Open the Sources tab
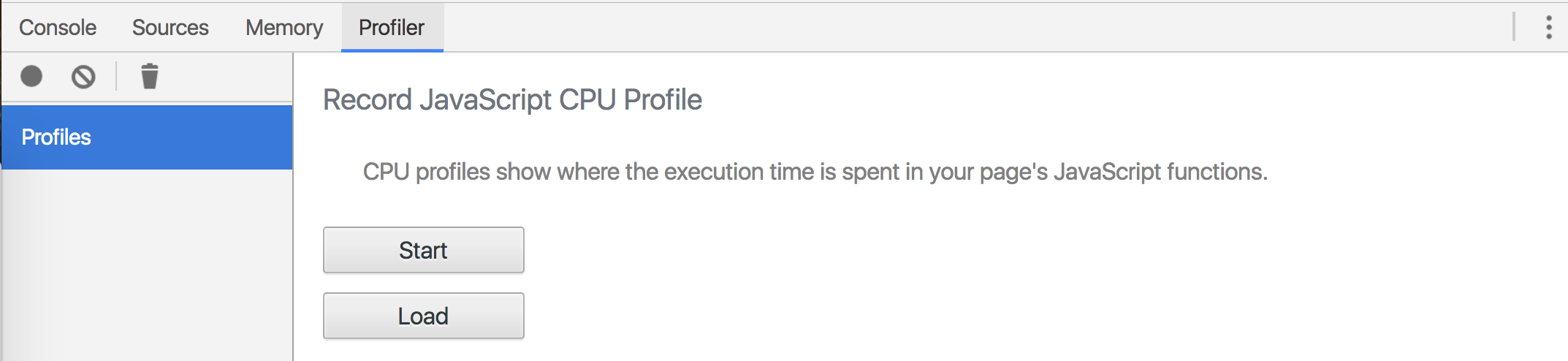 170,28
